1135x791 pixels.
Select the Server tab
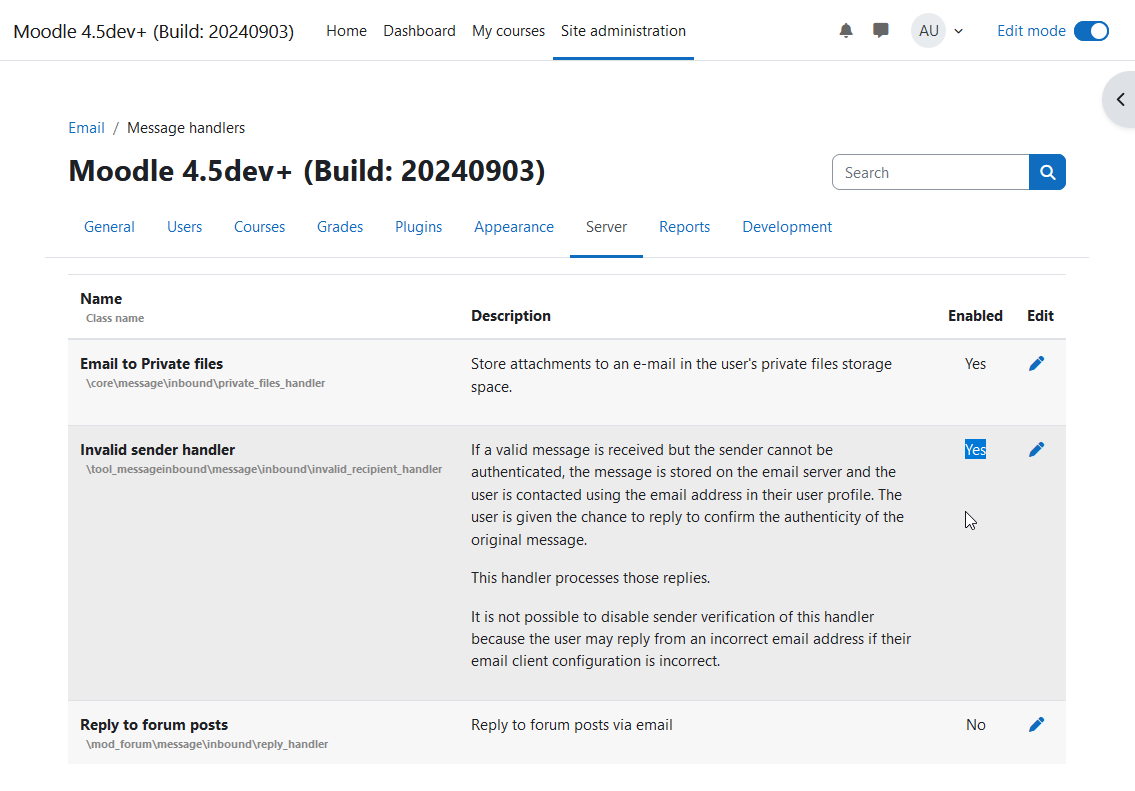(x=606, y=227)
